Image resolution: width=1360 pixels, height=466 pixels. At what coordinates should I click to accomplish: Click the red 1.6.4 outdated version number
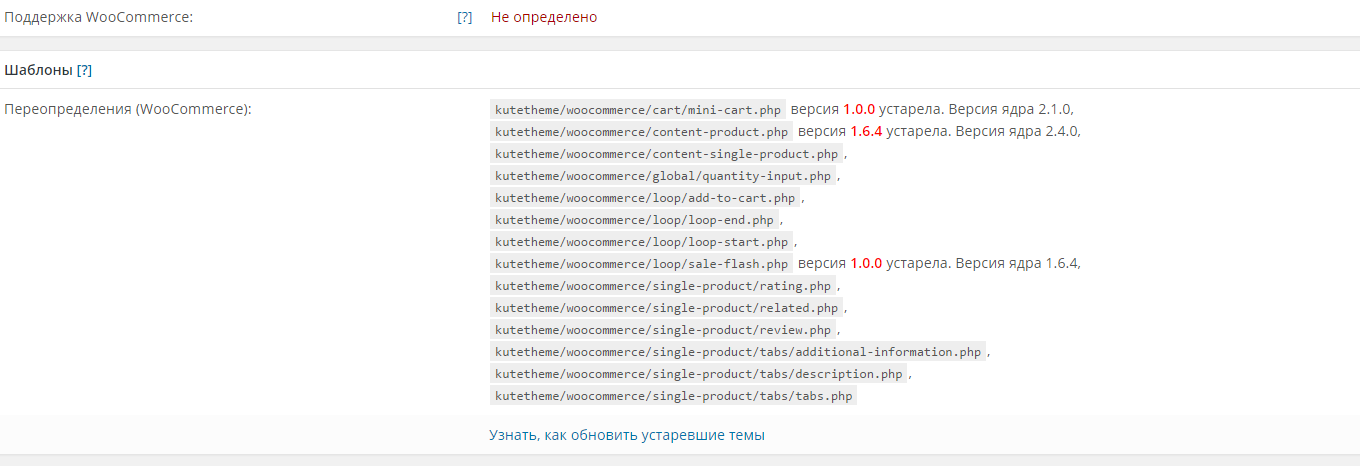tap(867, 131)
